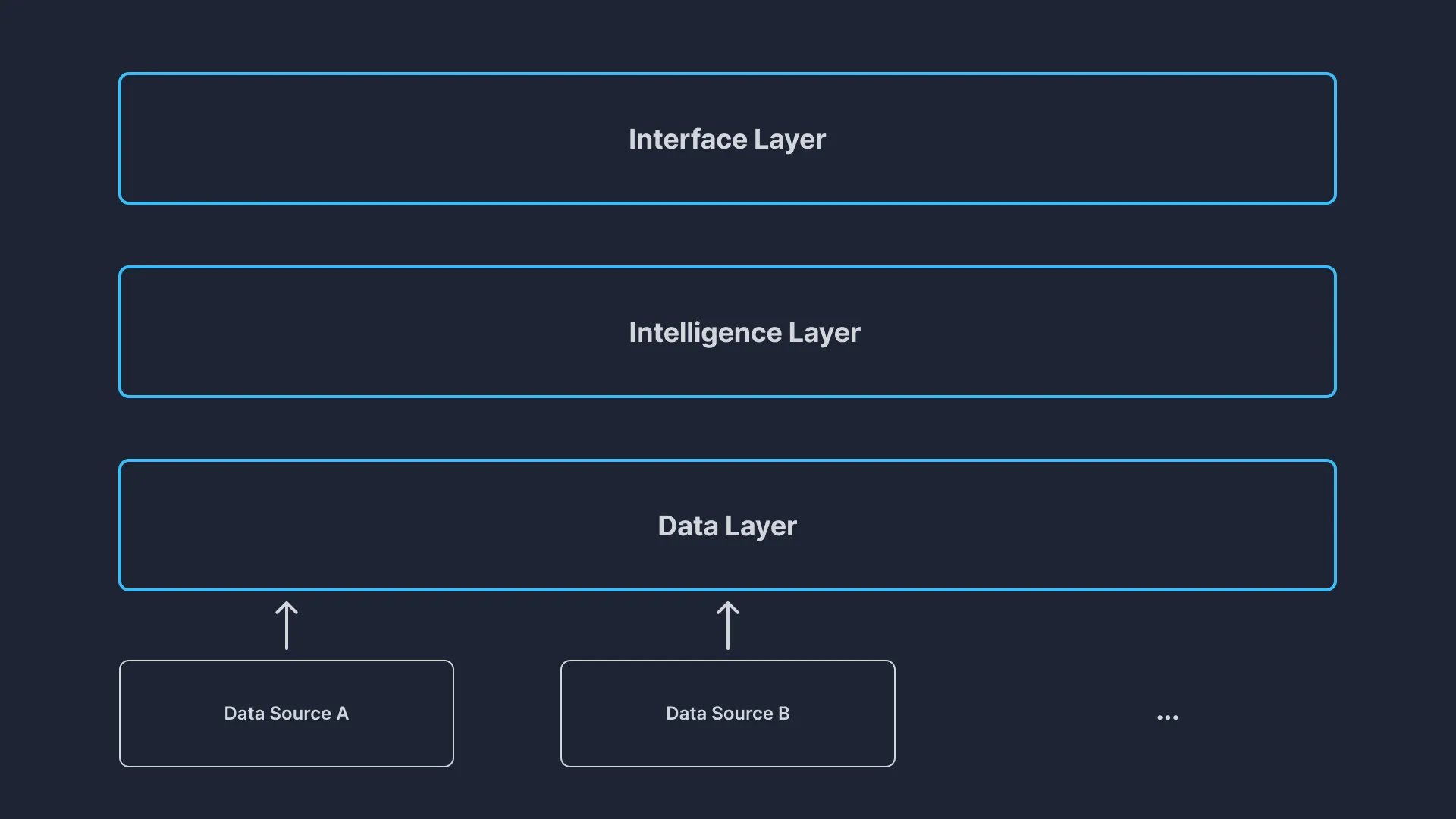Viewport: 1456px width, 819px height.
Task: Click the bottom border of Data Source A
Action: pyautogui.click(x=286, y=767)
